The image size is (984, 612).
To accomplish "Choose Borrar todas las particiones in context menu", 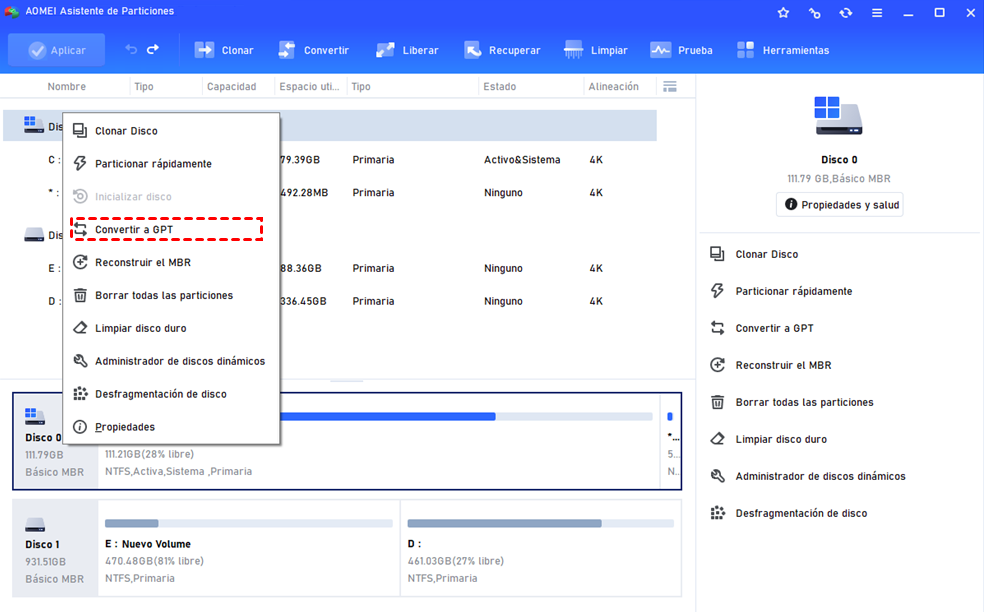I will click(163, 296).
